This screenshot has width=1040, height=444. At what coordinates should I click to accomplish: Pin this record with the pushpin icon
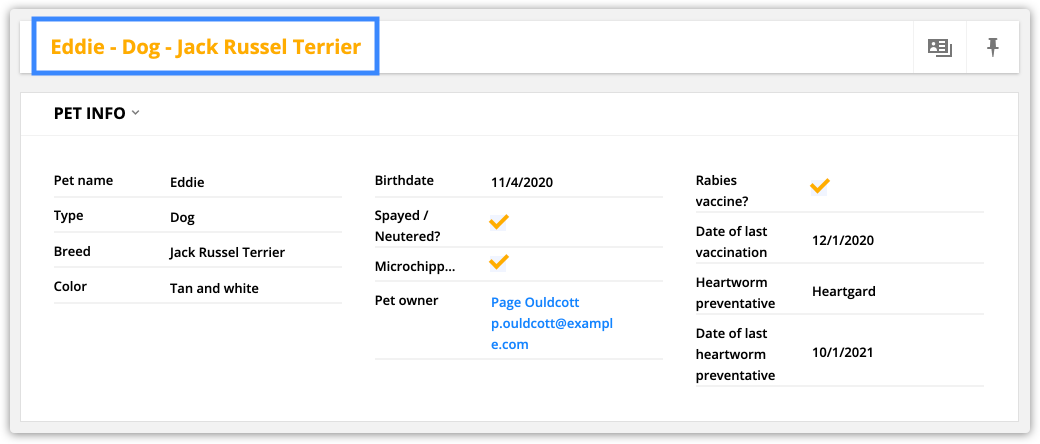pyautogui.click(x=992, y=47)
